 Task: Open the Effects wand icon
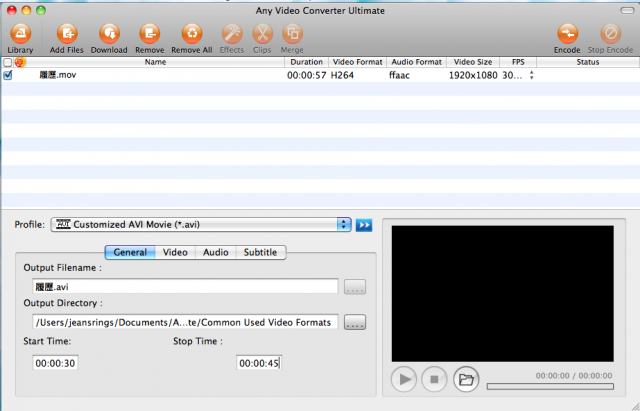click(232, 33)
